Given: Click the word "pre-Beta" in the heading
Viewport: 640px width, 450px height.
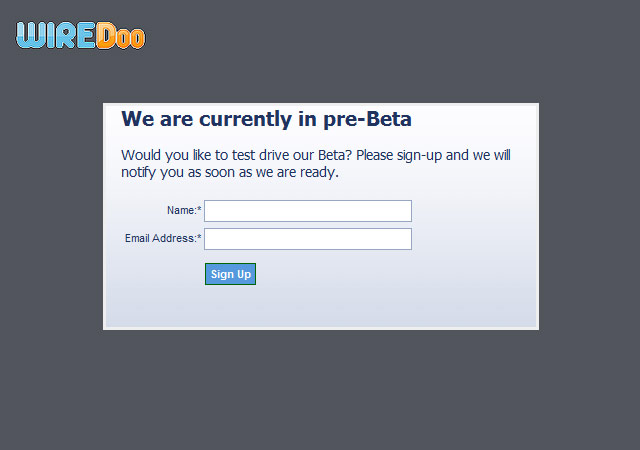Looking at the screenshot, I should [367, 119].
